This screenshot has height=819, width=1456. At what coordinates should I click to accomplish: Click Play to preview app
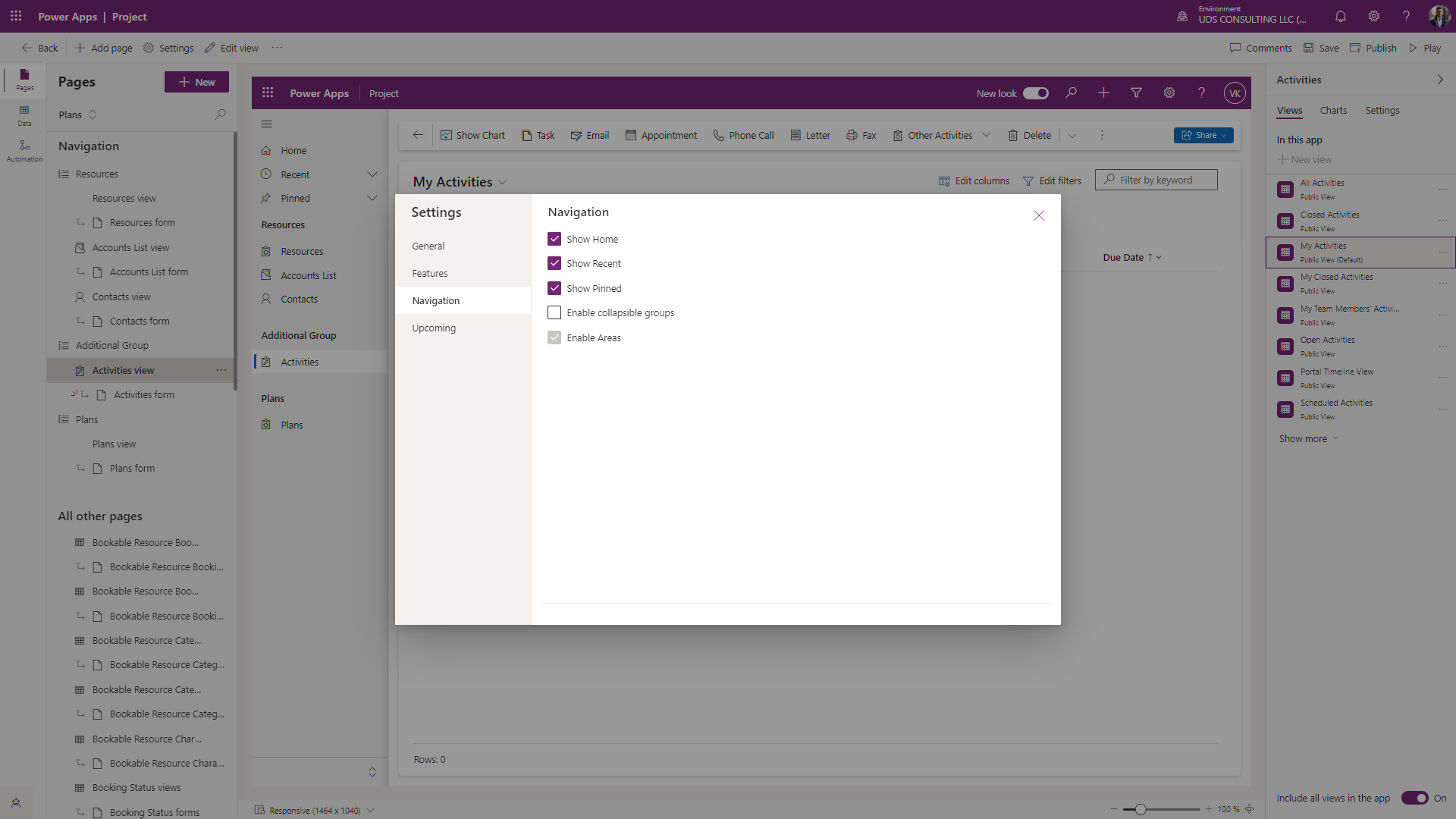(x=1424, y=48)
